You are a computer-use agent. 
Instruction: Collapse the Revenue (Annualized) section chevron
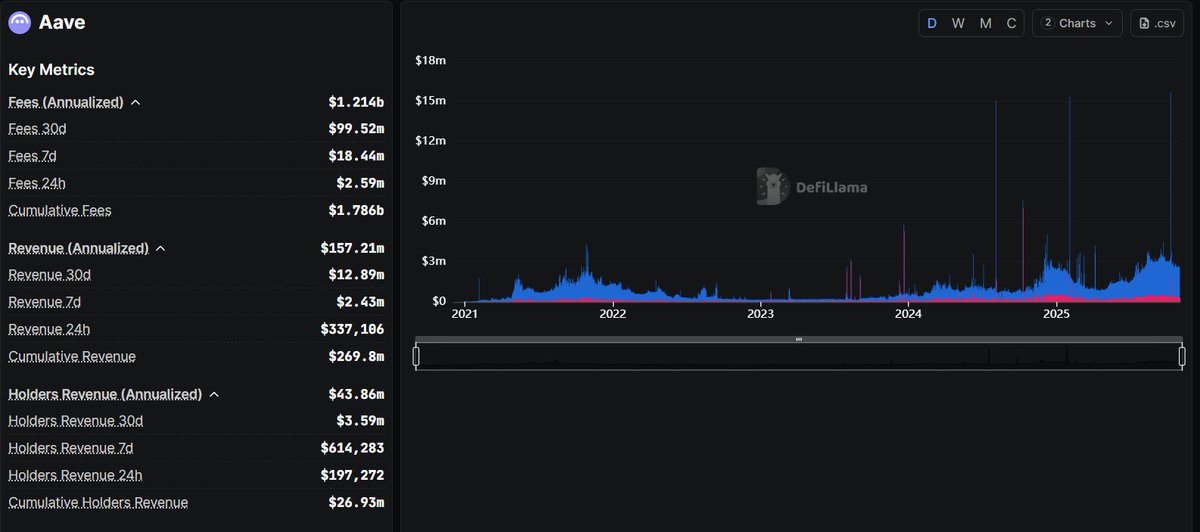[x=160, y=248]
